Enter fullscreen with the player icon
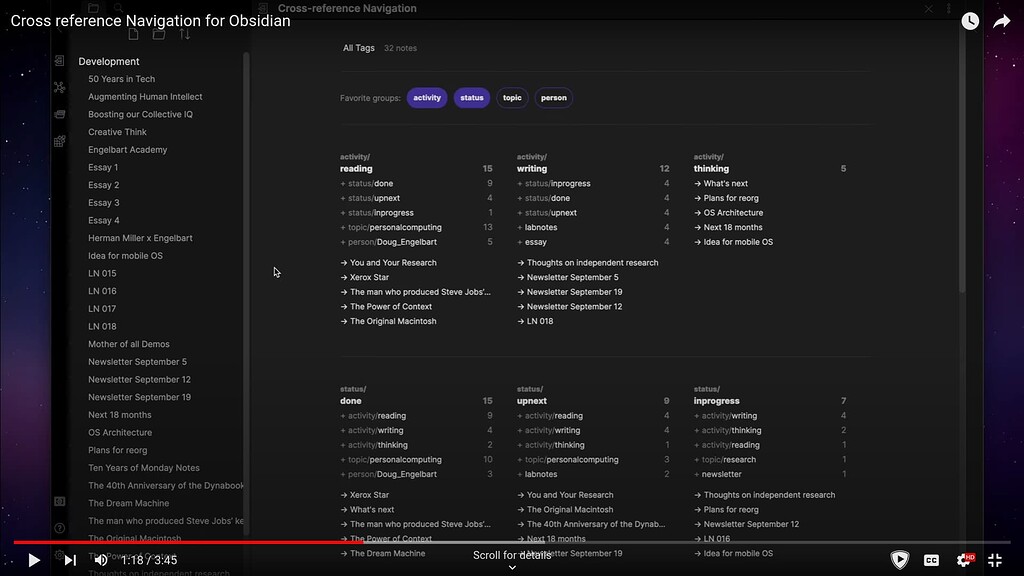This screenshot has height=576, width=1024. (995, 560)
